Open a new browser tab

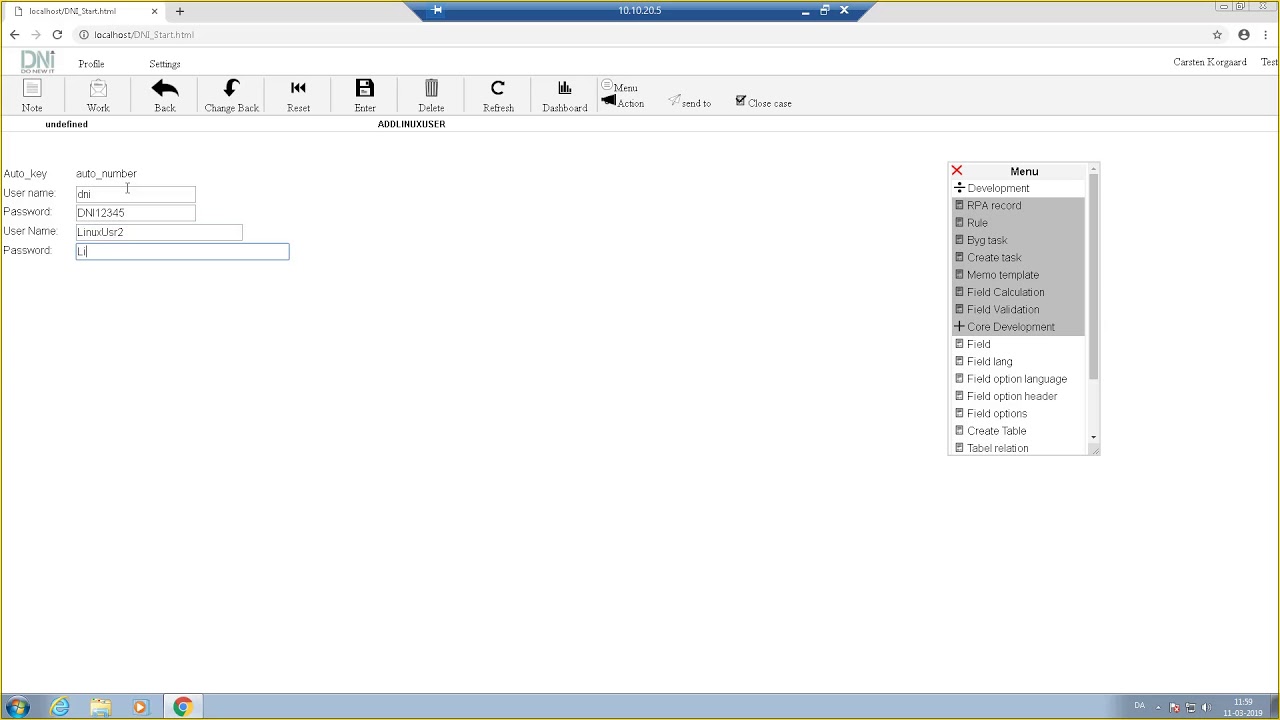click(180, 11)
